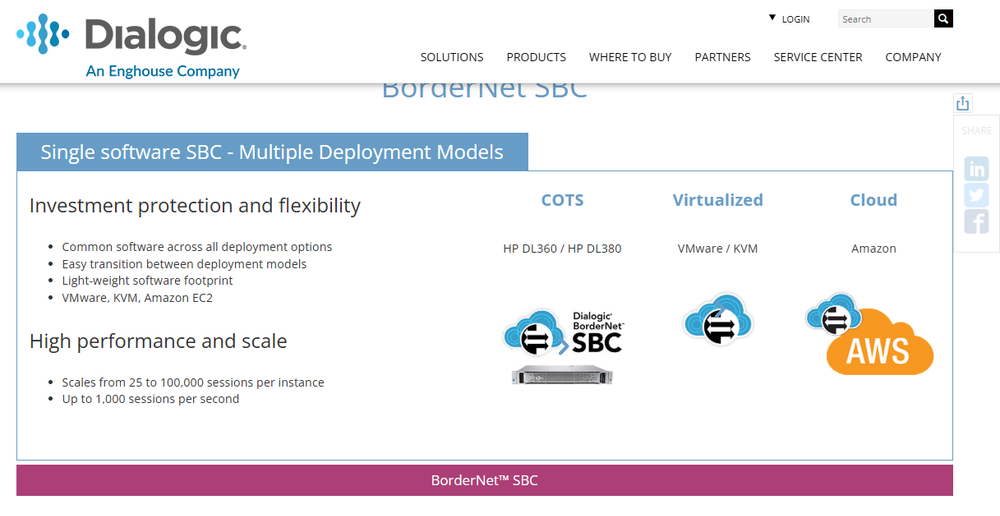
Task: Click the 'VMware / KVM' text
Action: point(718,249)
